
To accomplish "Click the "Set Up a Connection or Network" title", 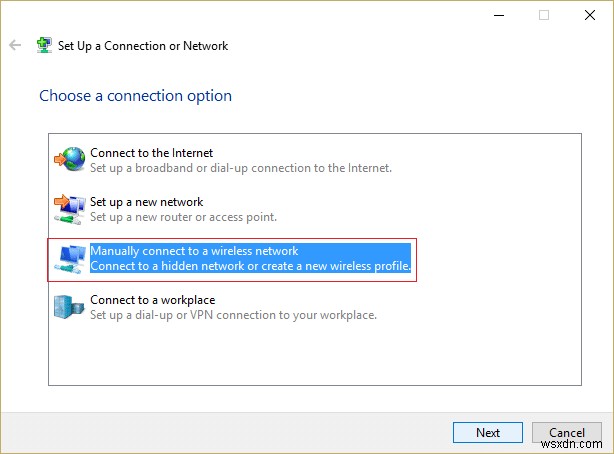I will pyautogui.click(x=143, y=46).
